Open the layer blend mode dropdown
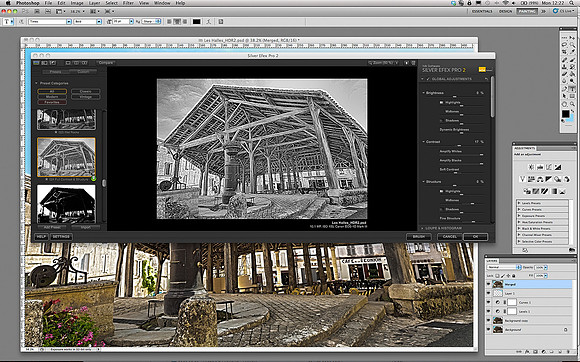The image size is (580, 362). tap(504, 267)
